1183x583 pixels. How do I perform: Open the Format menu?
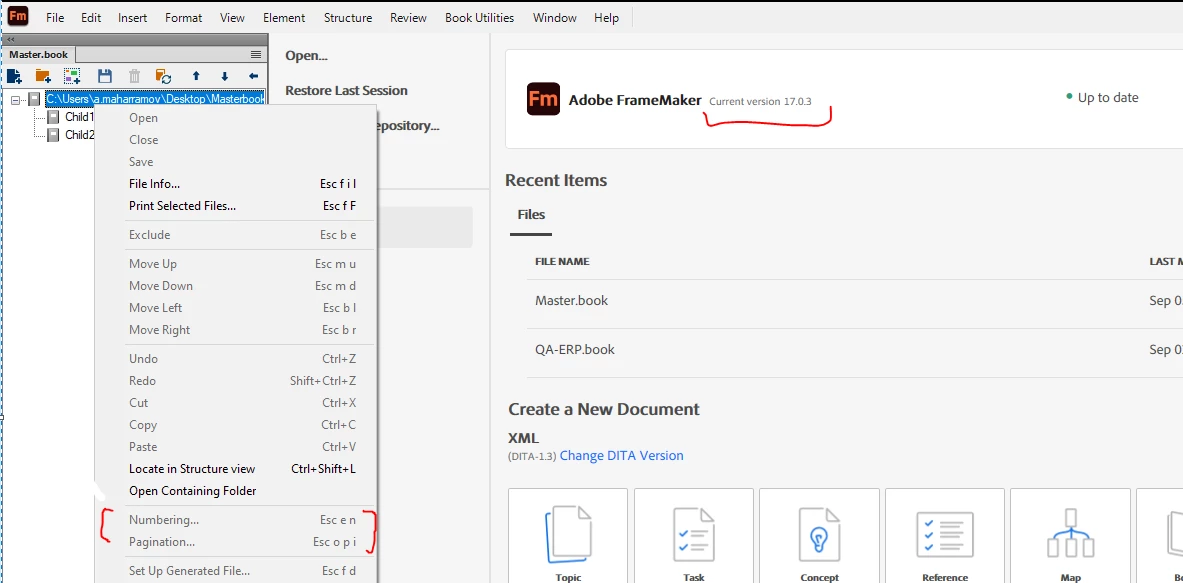(183, 17)
